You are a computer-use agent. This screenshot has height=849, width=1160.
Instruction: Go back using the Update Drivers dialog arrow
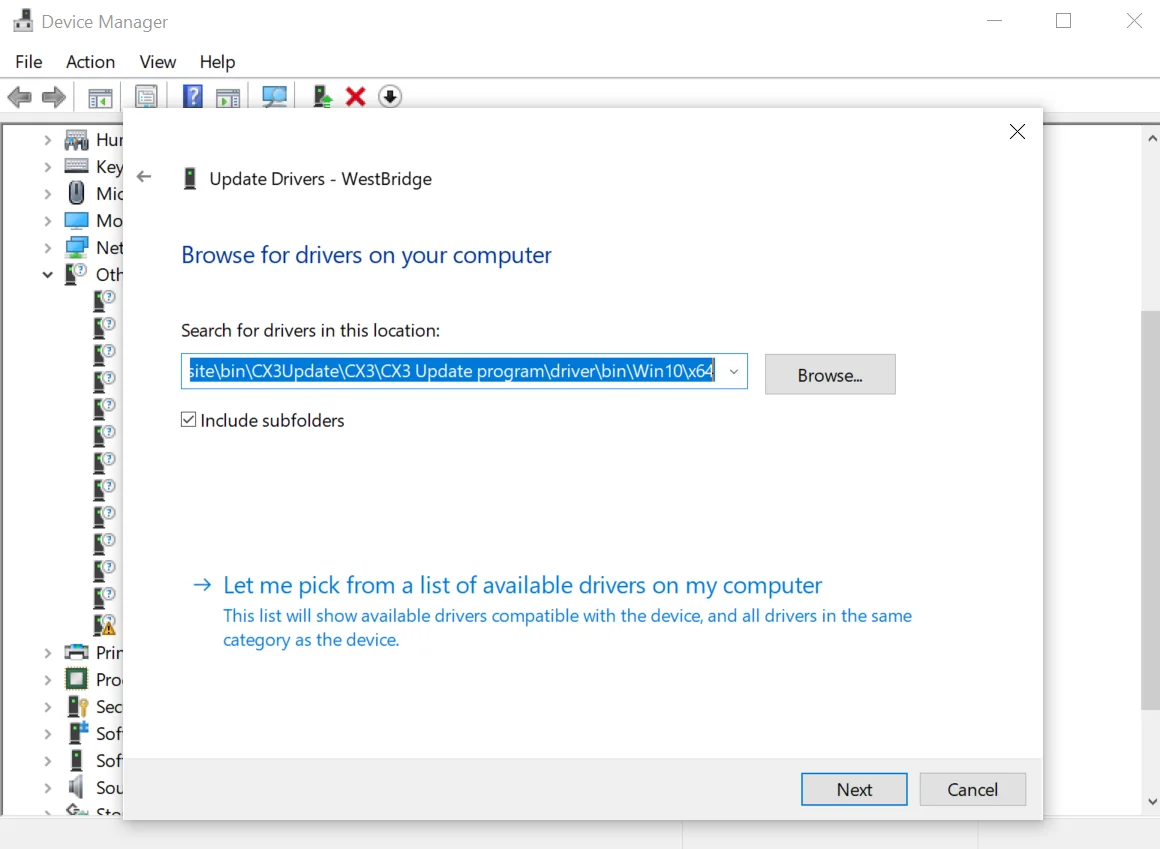(144, 177)
